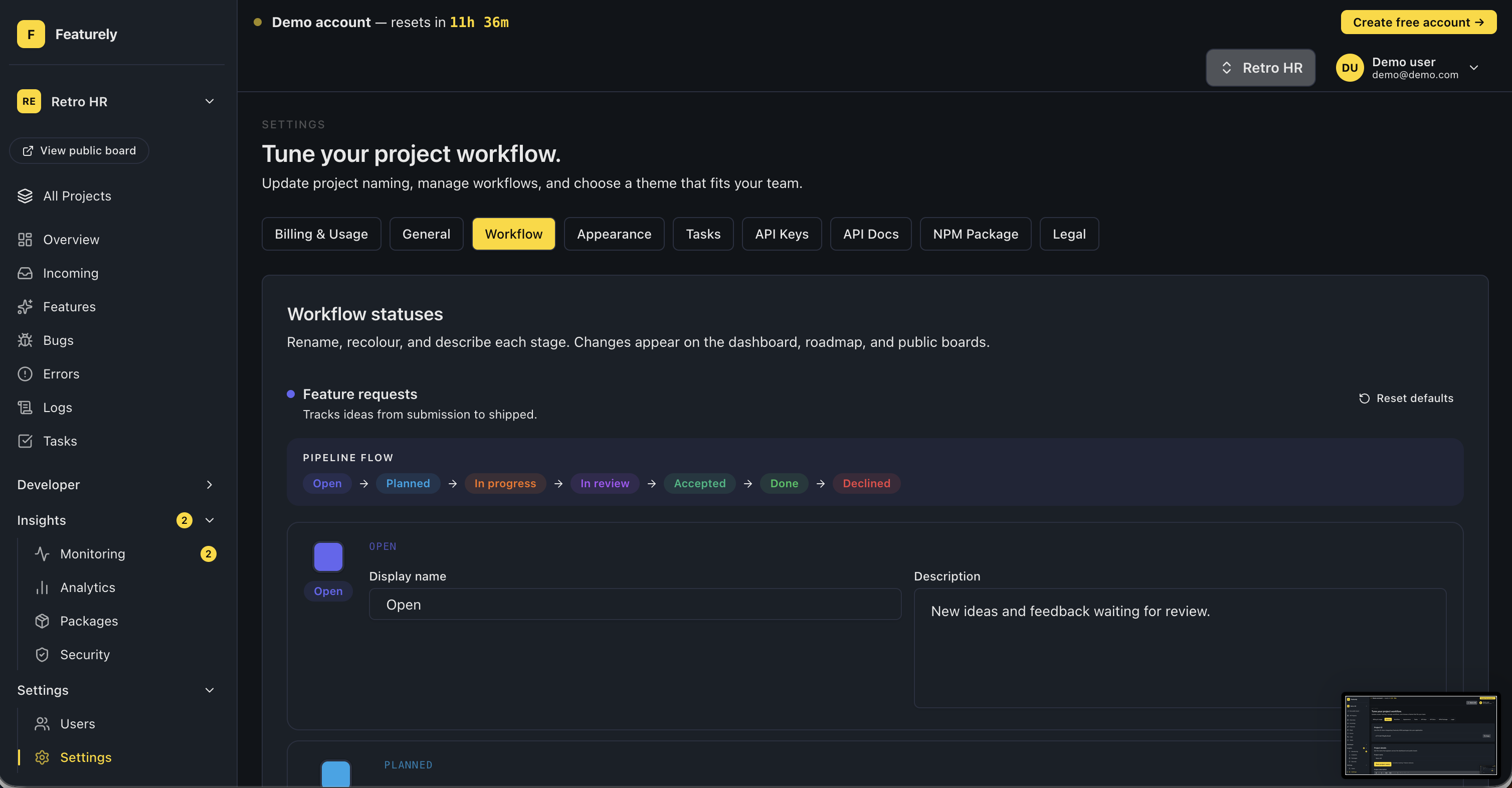Click the Open display name field

click(635, 605)
